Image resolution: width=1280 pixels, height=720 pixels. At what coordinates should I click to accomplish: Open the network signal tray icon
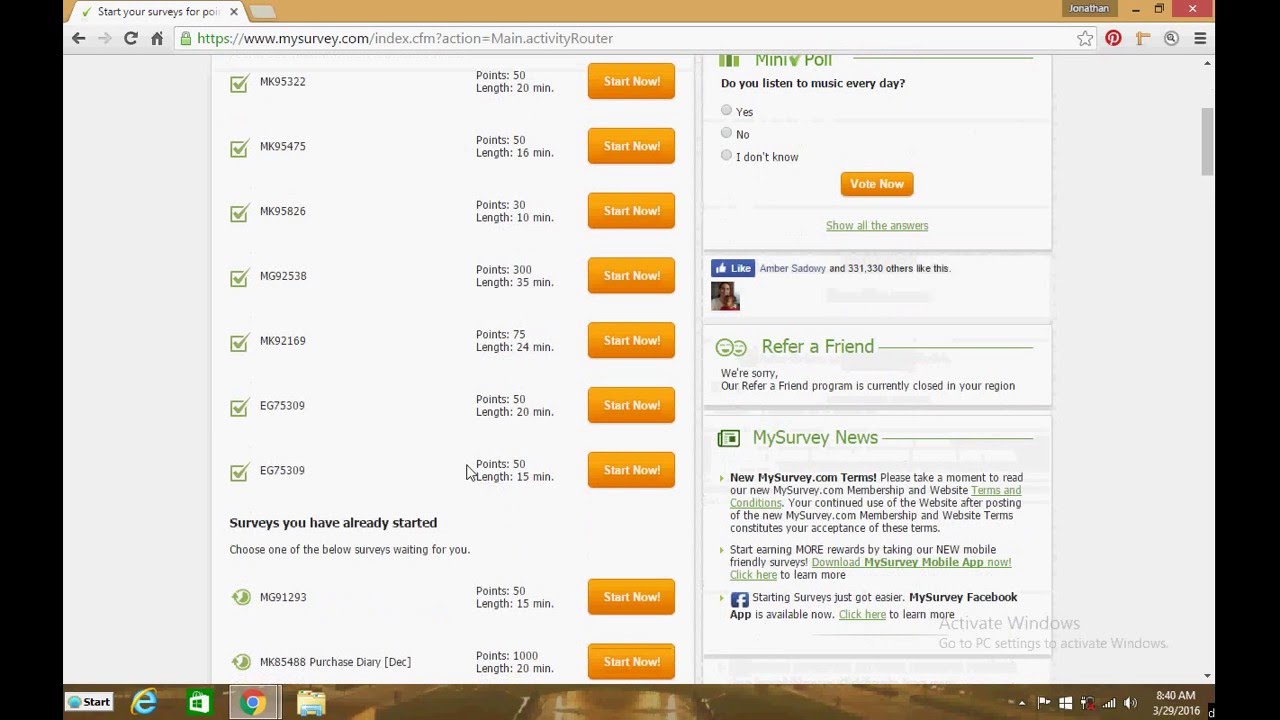click(x=1109, y=703)
